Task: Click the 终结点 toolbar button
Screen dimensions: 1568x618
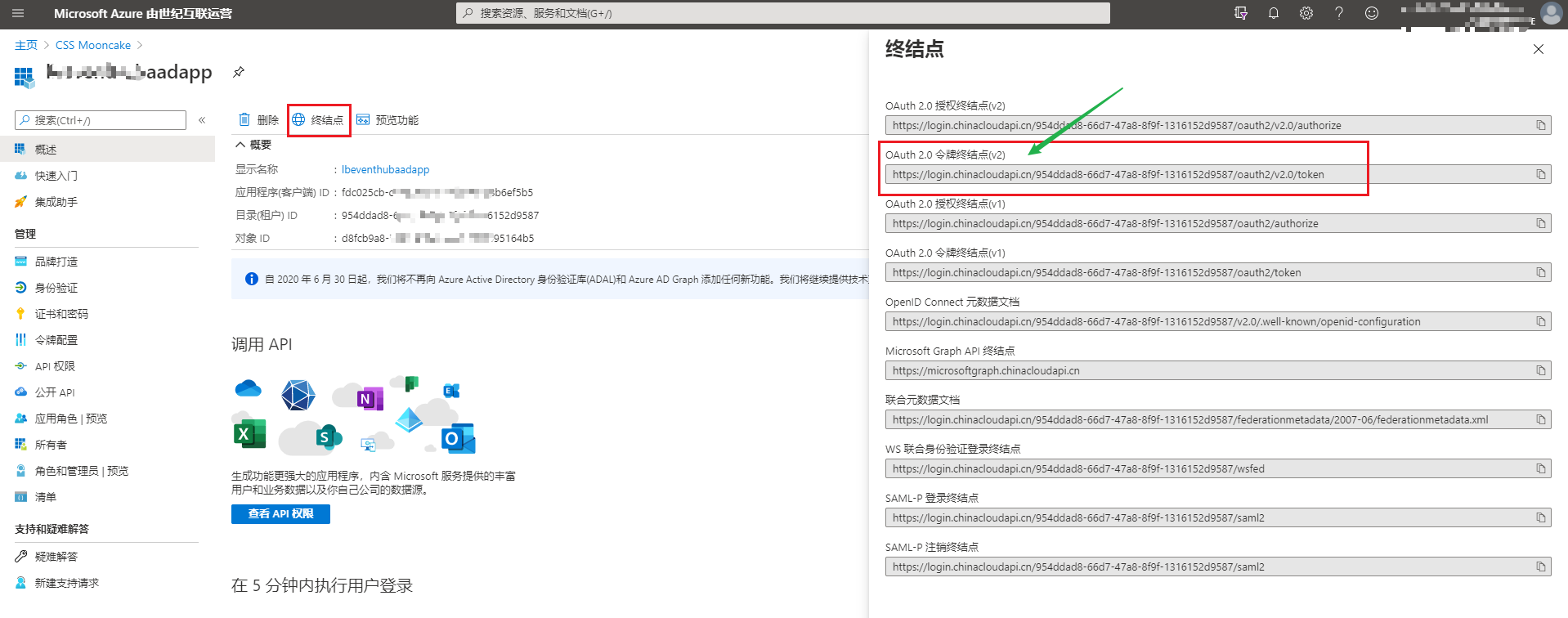Action: (319, 120)
